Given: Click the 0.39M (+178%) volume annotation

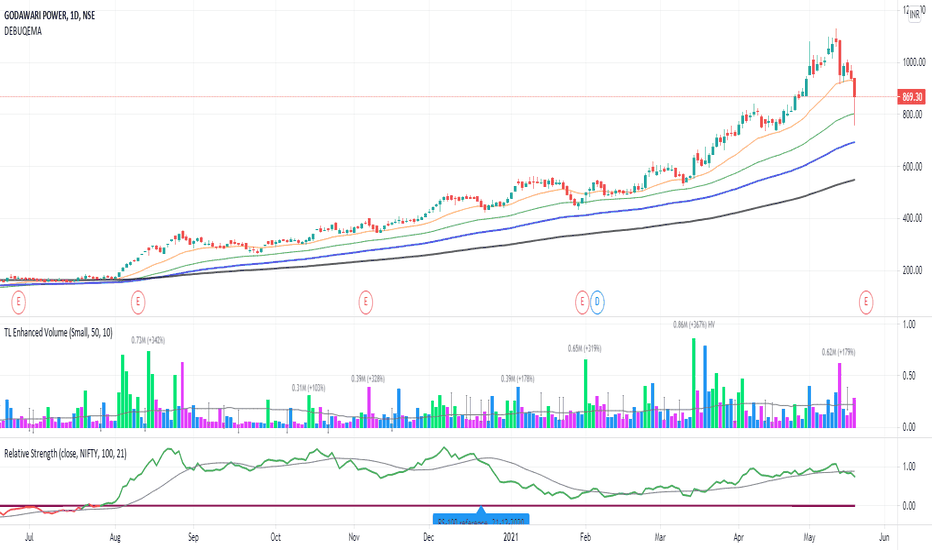Looking at the screenshot, I should (518, 378).
